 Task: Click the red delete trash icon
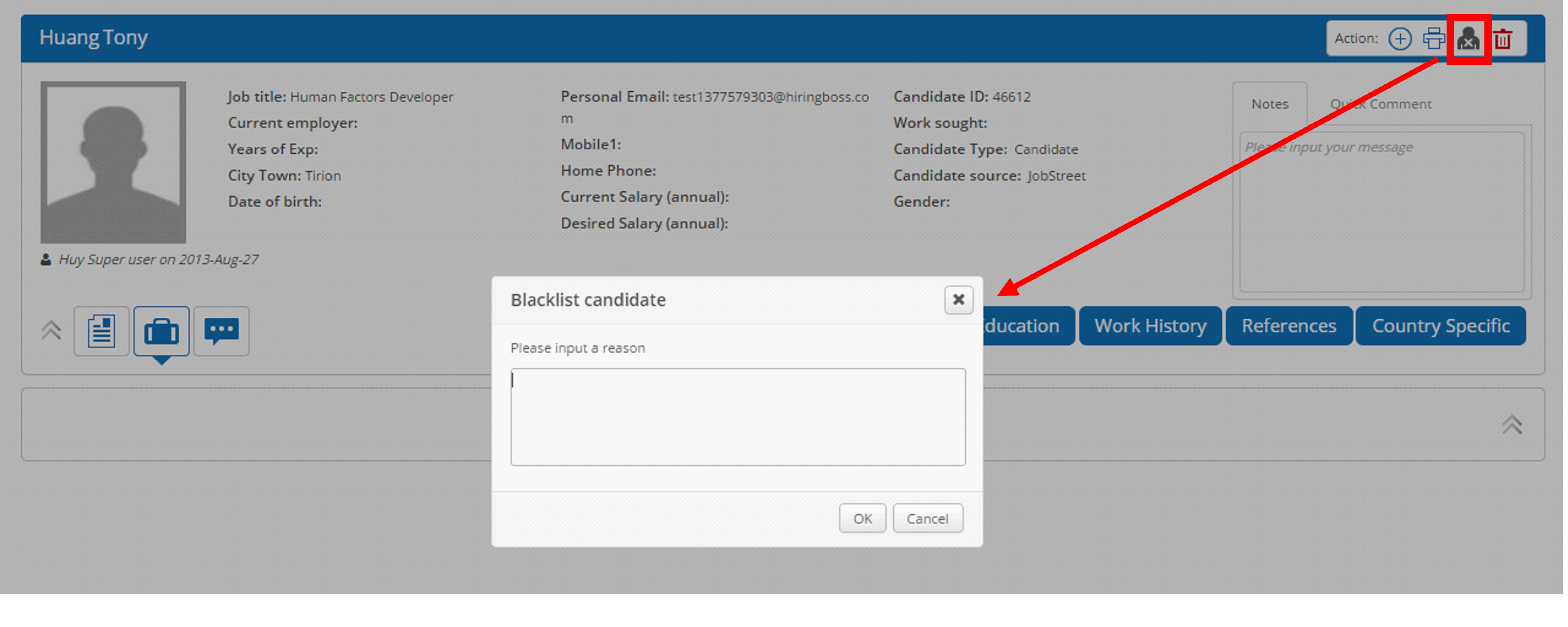pos(1502,39)
